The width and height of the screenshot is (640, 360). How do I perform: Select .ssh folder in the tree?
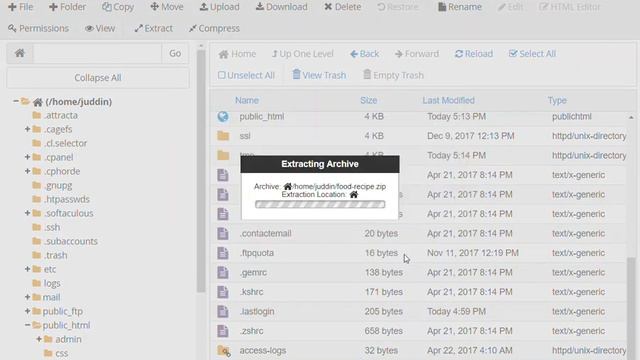click(x=51, y=227)
